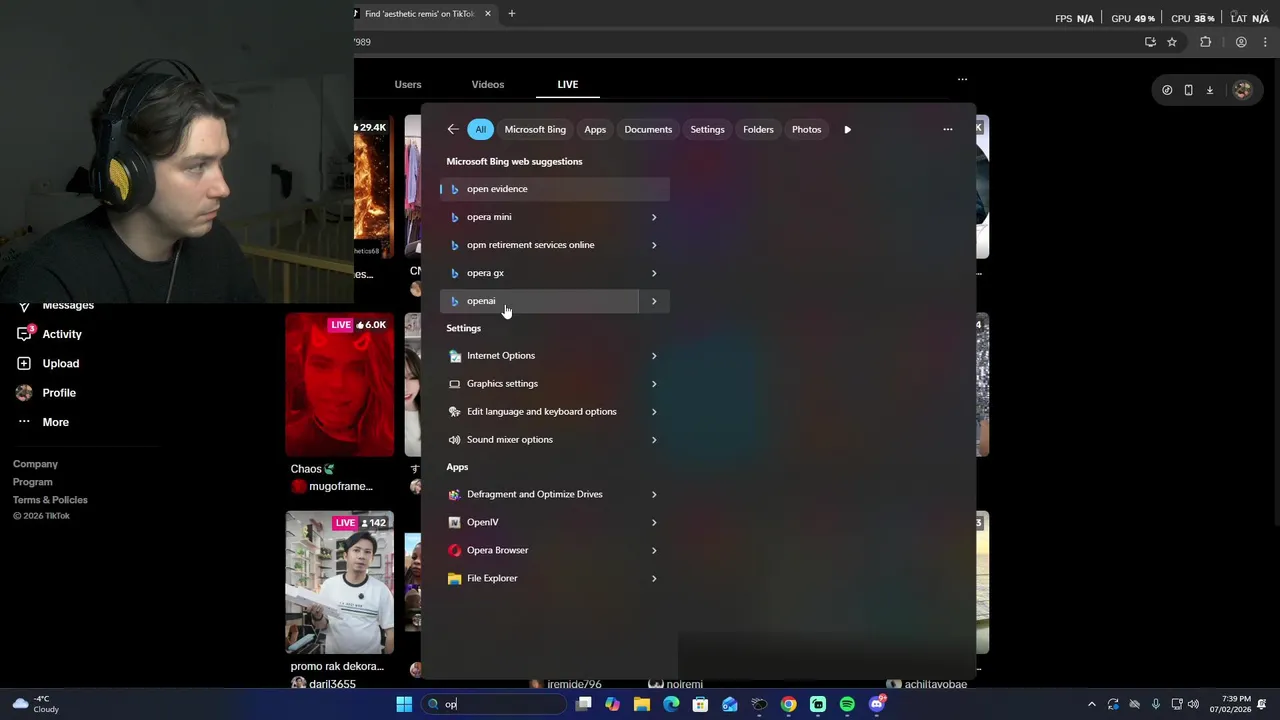Open the Windows Start menu

404,704
